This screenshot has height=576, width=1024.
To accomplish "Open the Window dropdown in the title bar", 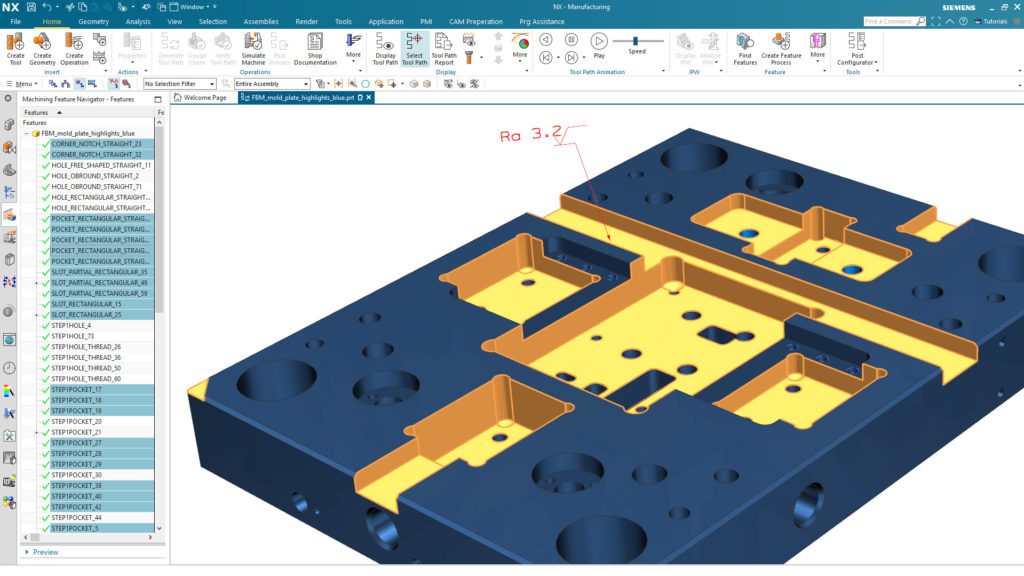I will (x=193, y=7).
